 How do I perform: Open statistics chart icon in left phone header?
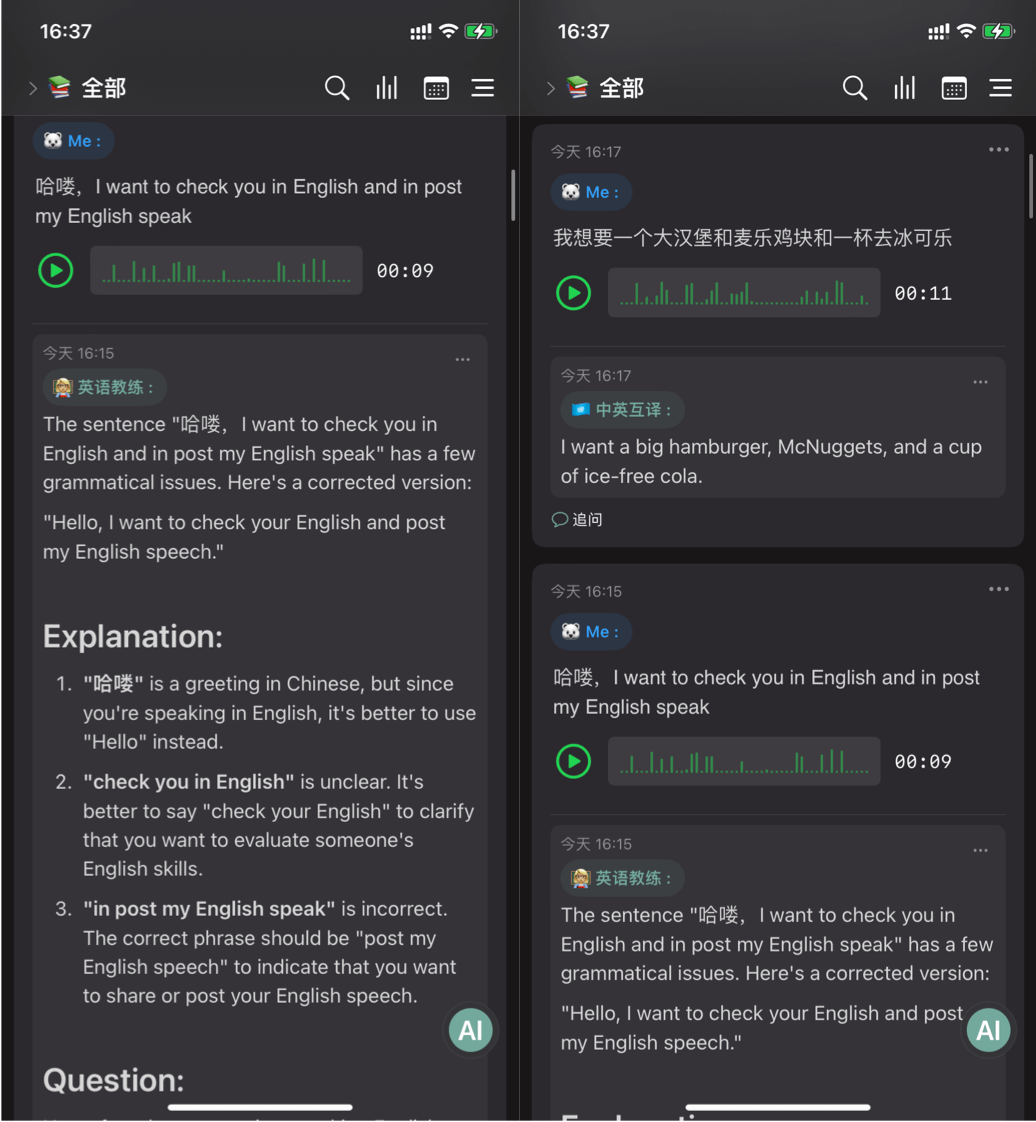coord(386,88)
